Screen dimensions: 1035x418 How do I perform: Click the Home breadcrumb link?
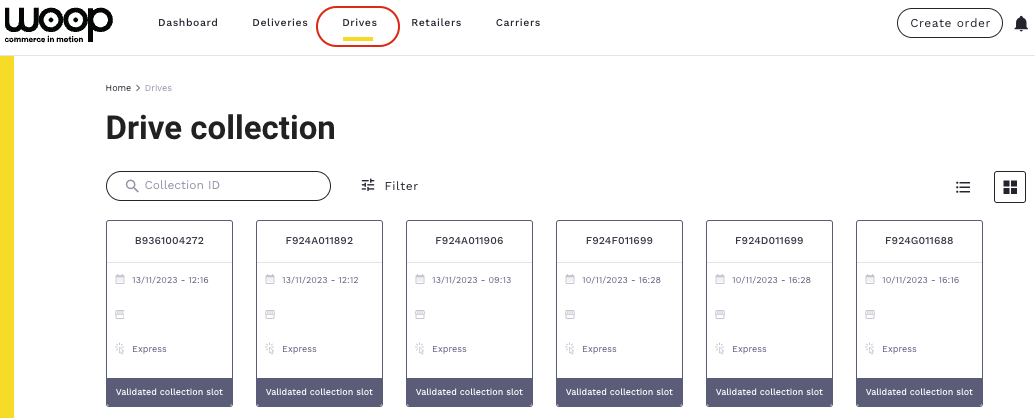click(x=118, y=88)
